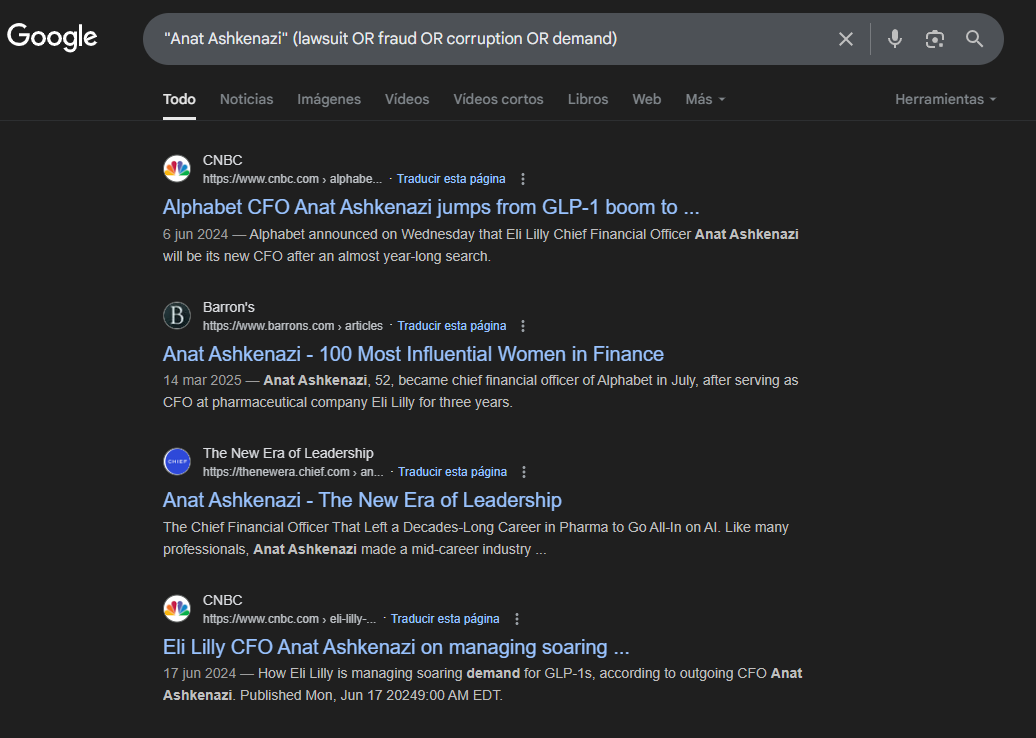This screenshot has width=1036, height=738.
Task: Open the Eli Lilly CFO soaring demand article
Action: click(x=396, y=647)
